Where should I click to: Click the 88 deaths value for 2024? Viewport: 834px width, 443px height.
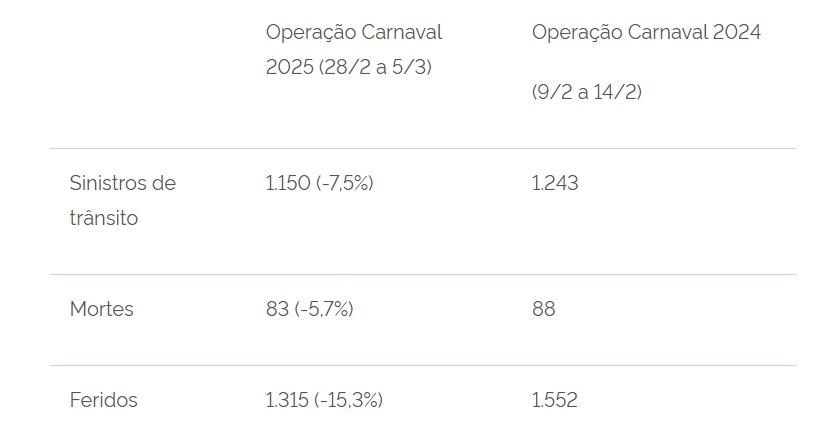pyautogui.click(x=543, y=310)
